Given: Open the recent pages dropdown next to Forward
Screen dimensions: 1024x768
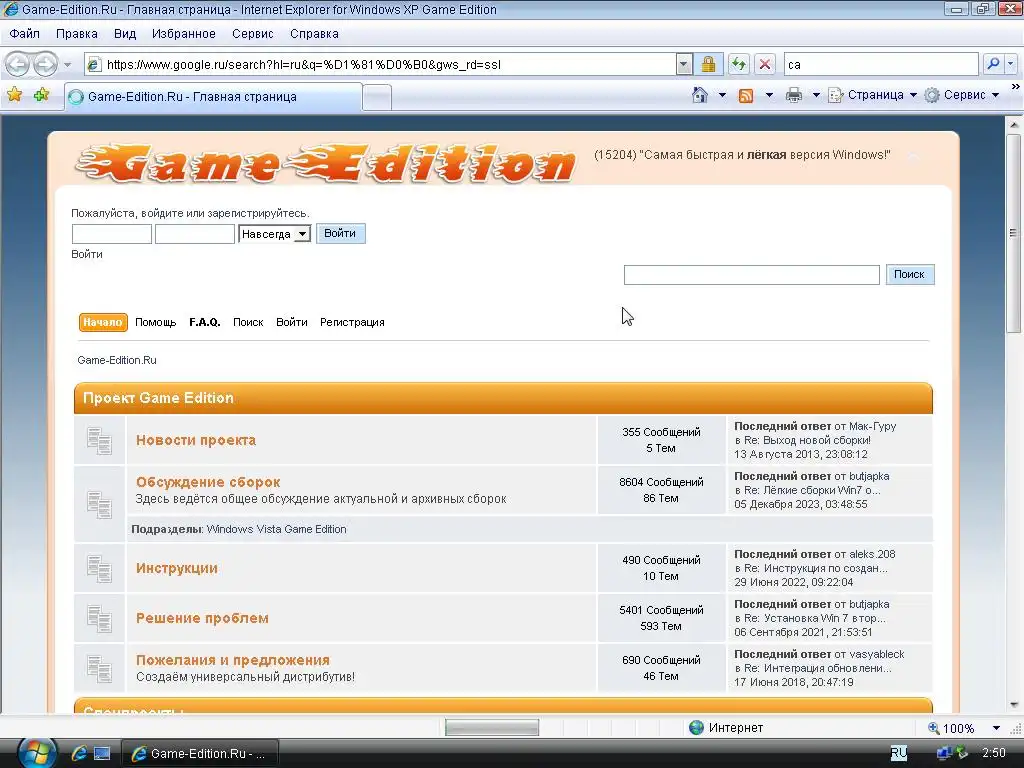Looking at the screenshot, I should point(67,65).
